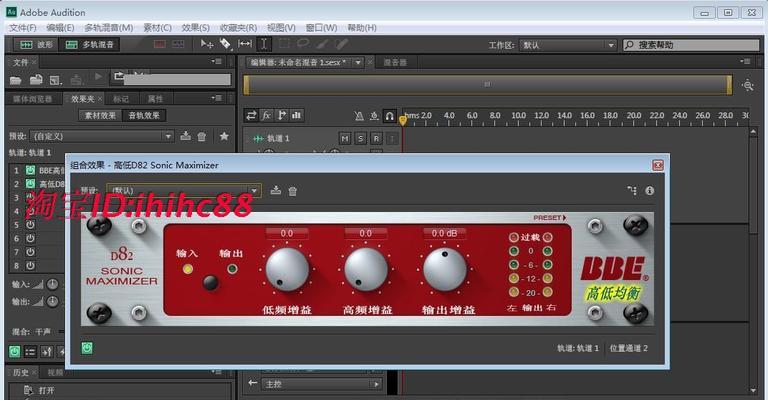The height and width of the screenshot is (400, 768).
Task: Arm track 轨道 1 for record with R
Action: (x=376, y=139)
